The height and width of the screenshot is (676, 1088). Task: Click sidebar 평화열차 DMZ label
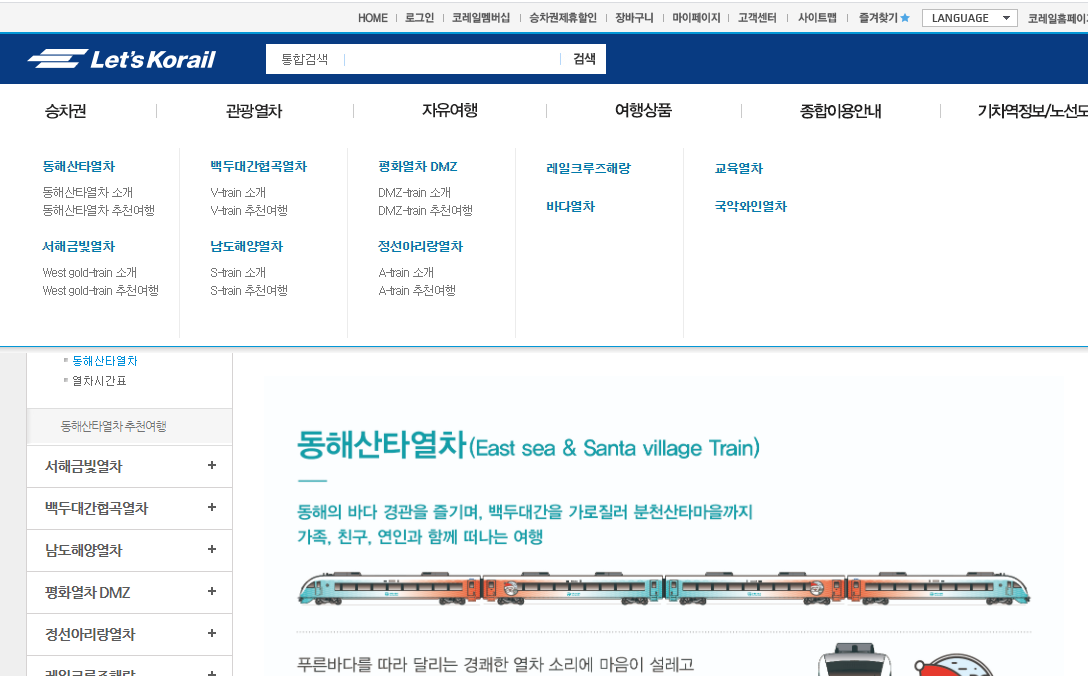coord(87,592)
